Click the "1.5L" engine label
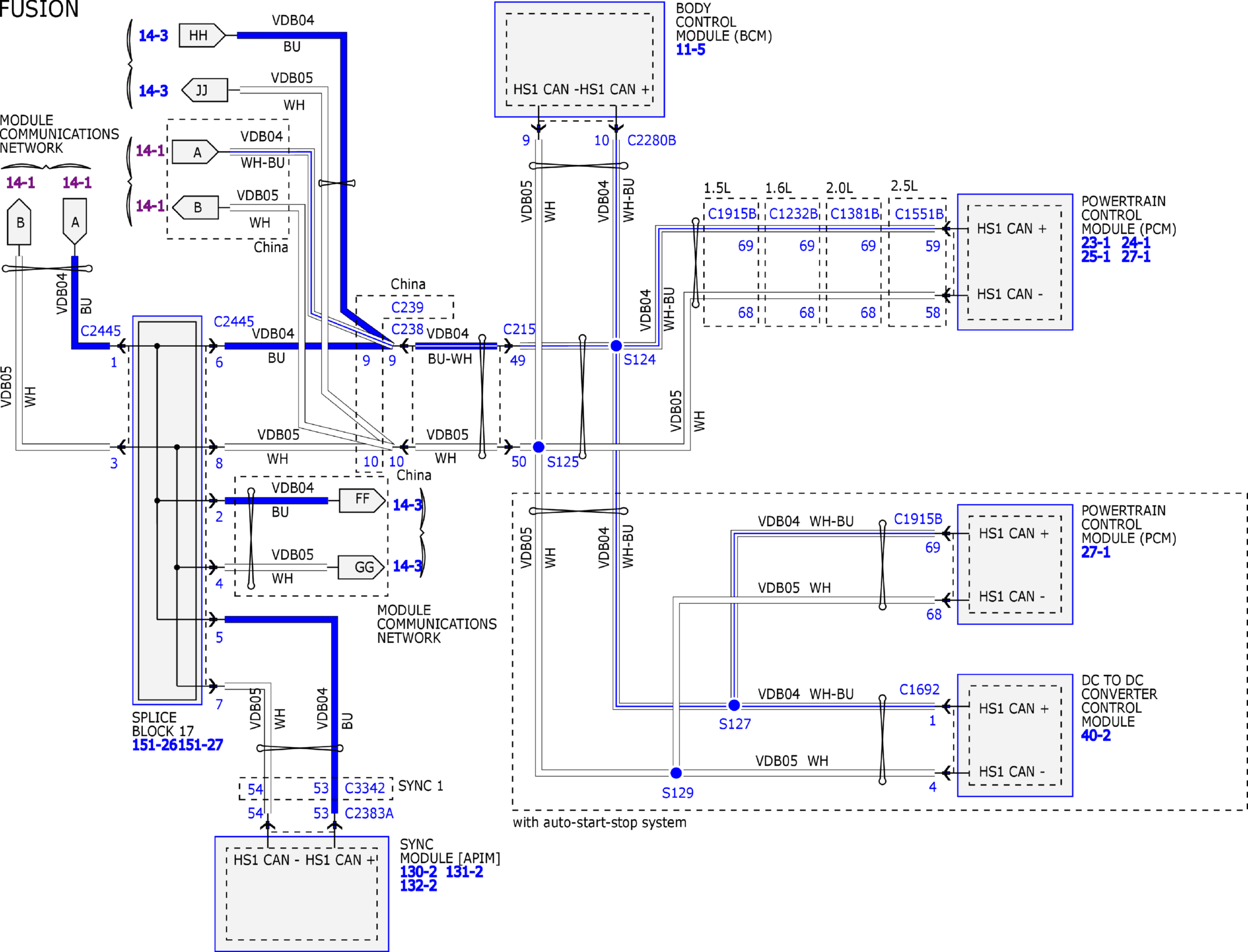The image size is (1248, 952). pos(717,188)
